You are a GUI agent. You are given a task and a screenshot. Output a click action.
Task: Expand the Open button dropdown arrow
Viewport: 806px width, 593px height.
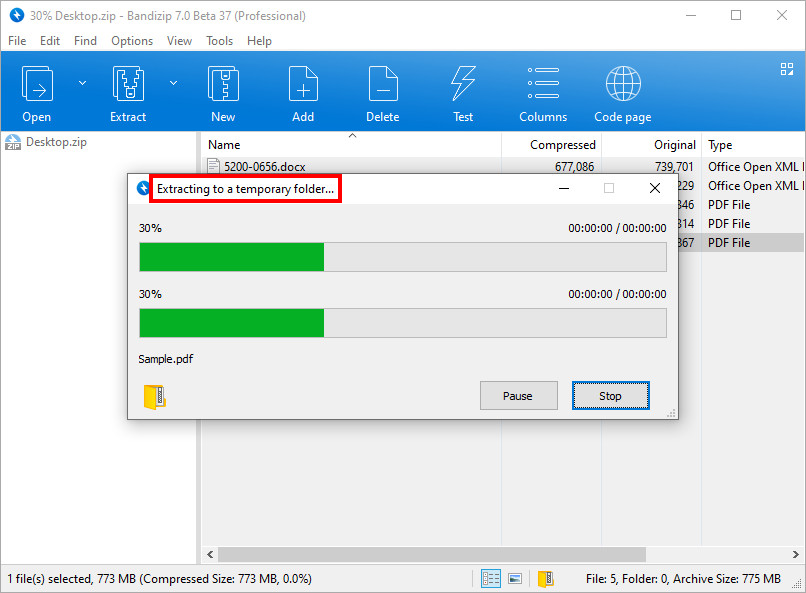pyautogui.click(x=82, y=83)
